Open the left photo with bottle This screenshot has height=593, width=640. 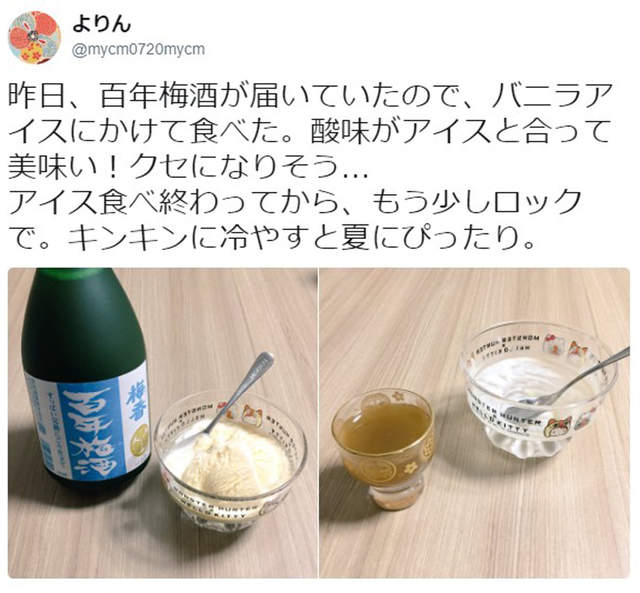(163, 422)
